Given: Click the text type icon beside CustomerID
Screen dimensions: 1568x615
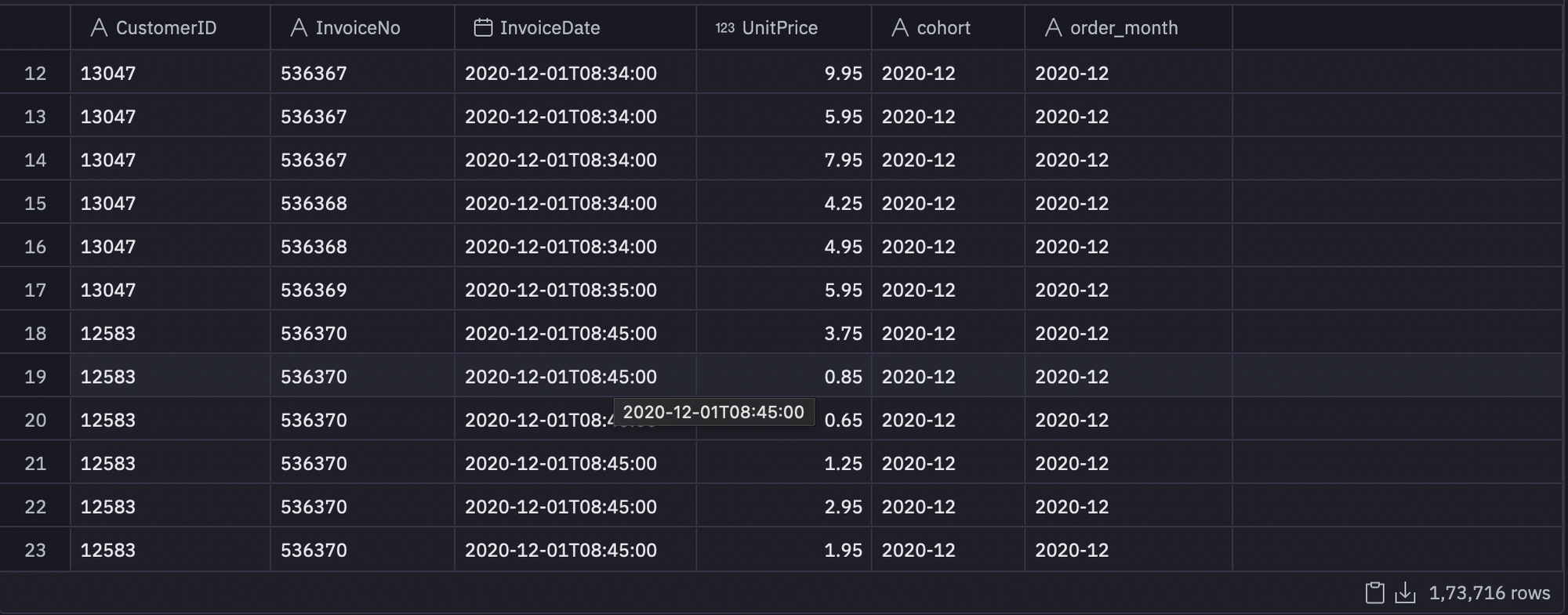Looking at the screenshot, I should point(99,28).
